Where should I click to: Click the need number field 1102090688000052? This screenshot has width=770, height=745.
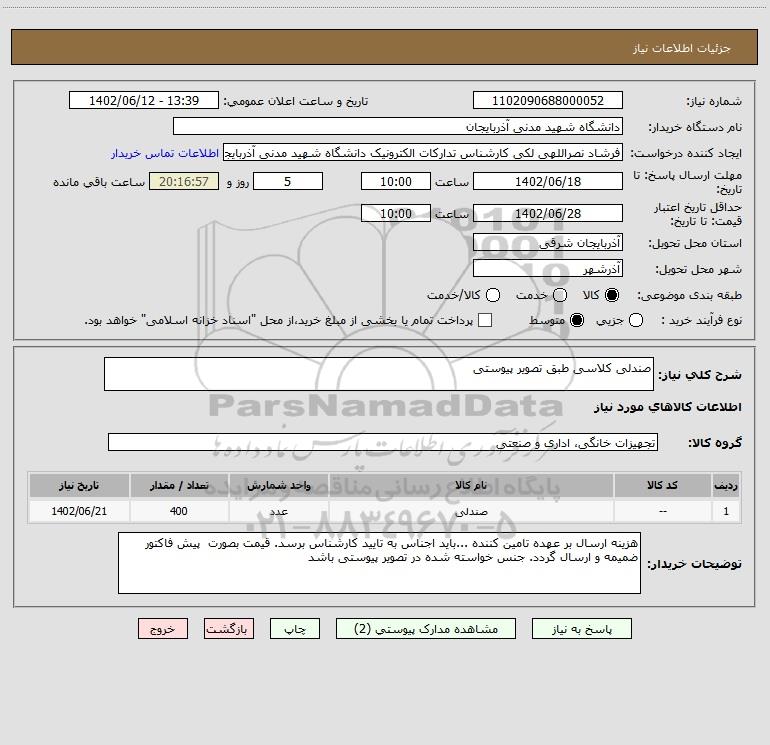(x=548, y=100)
